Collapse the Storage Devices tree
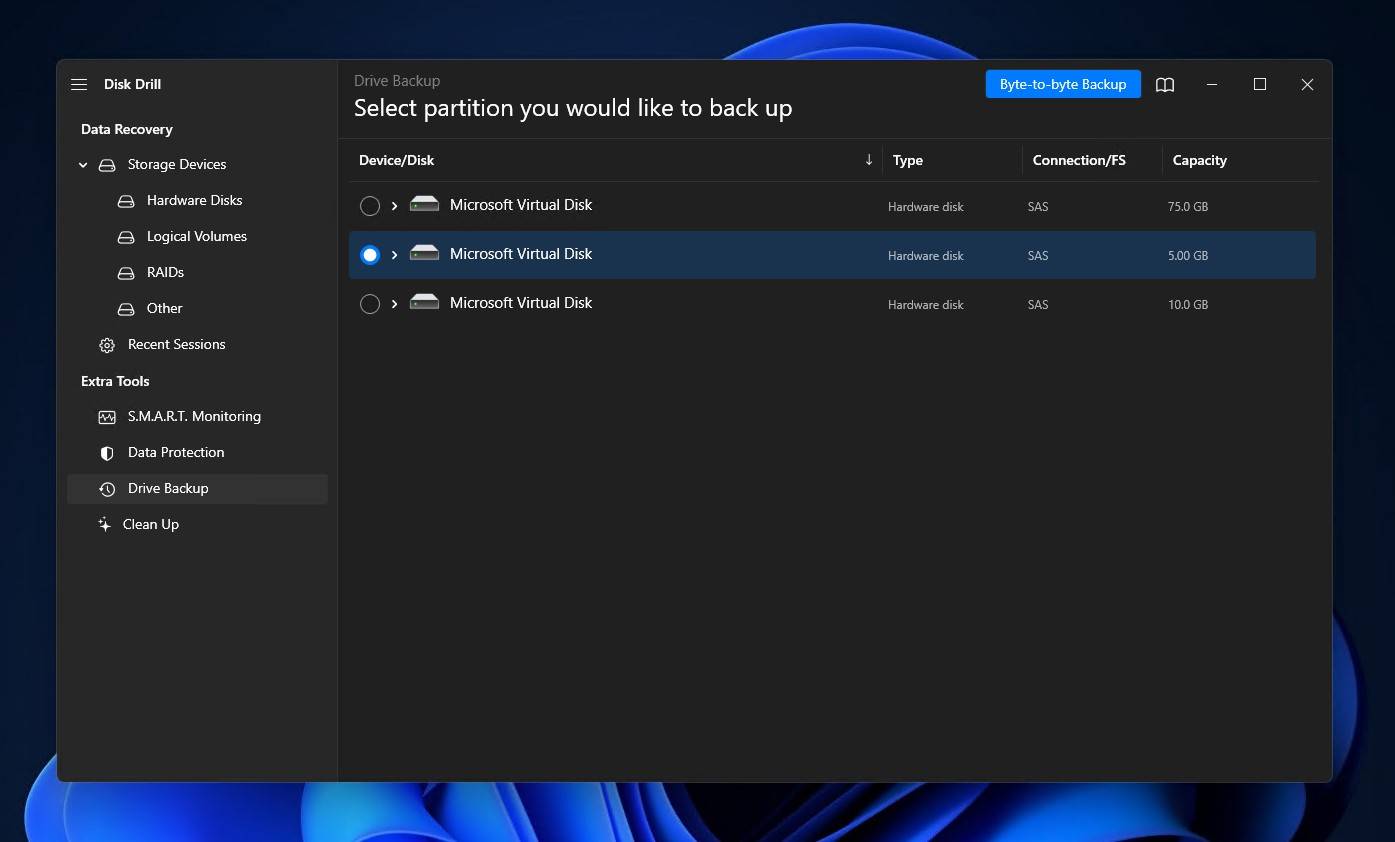The height and width of the screenshot is (842, 1395). pyautogui.click(x=83, y=165)
